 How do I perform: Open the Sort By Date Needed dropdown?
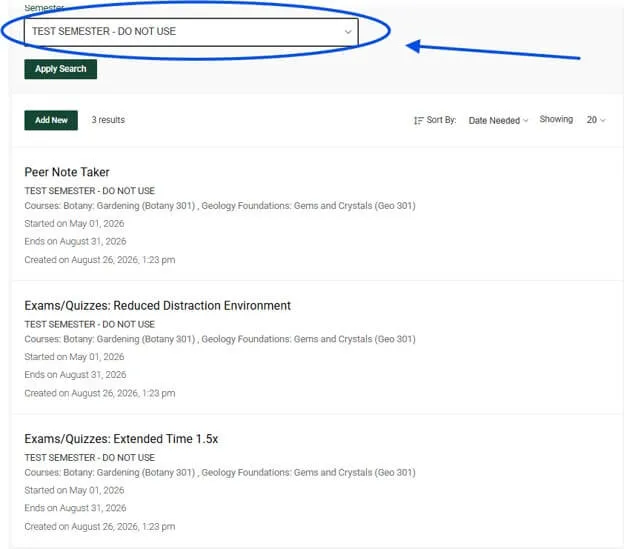498,120
